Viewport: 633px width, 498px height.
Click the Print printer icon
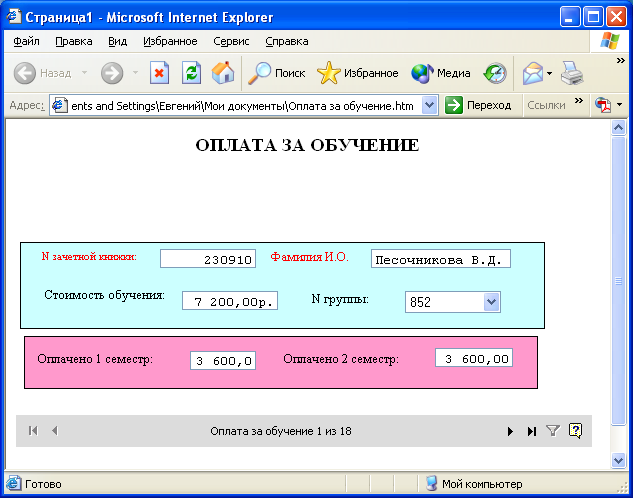tap(572, 73)
